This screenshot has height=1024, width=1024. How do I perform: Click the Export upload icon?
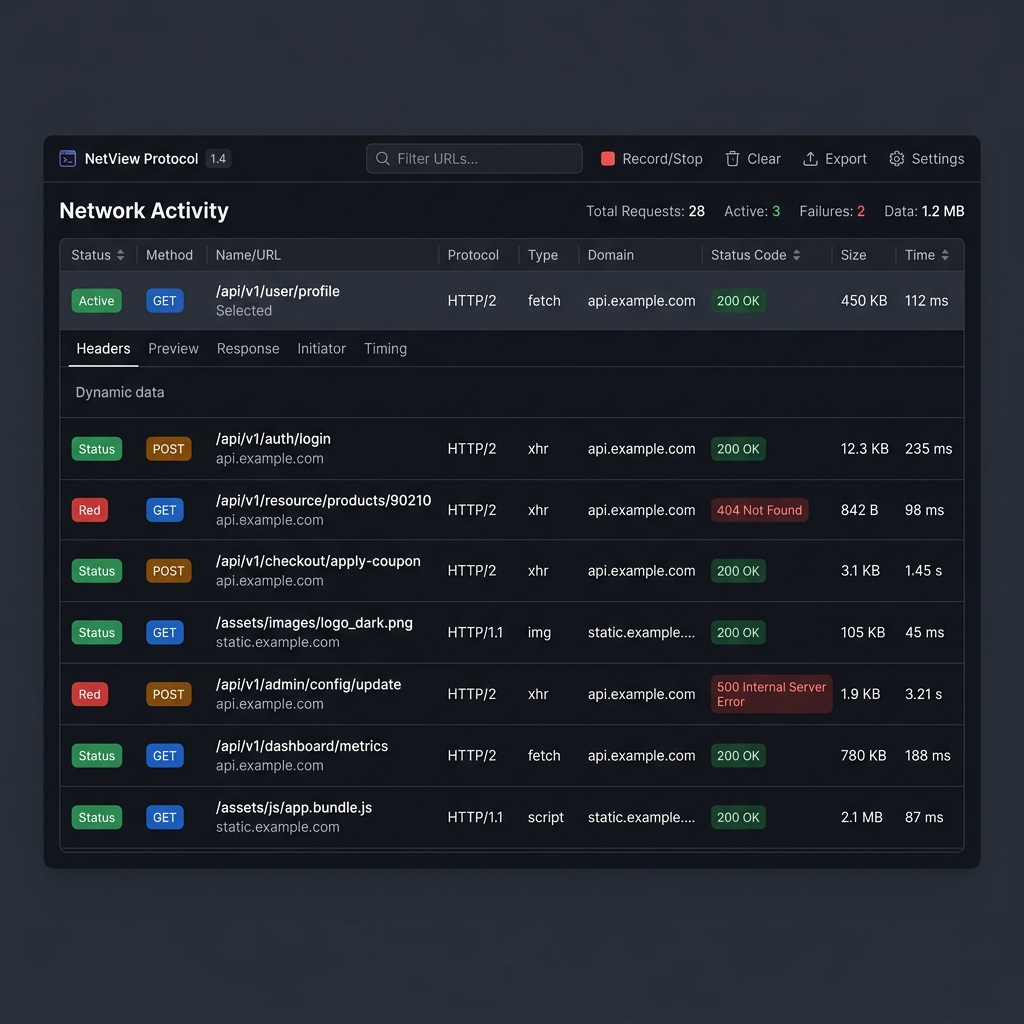[x=810, y=159]
